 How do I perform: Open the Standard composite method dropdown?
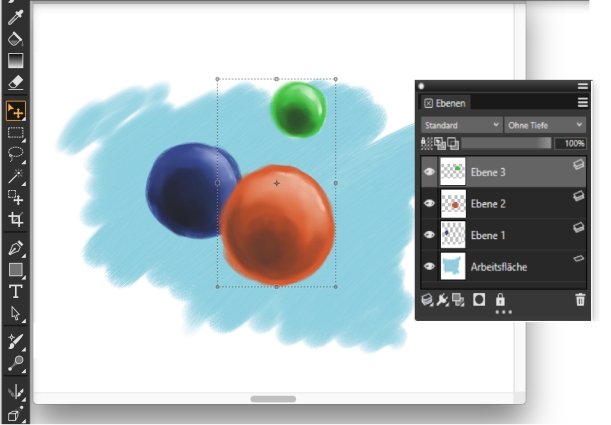point(462,125)
